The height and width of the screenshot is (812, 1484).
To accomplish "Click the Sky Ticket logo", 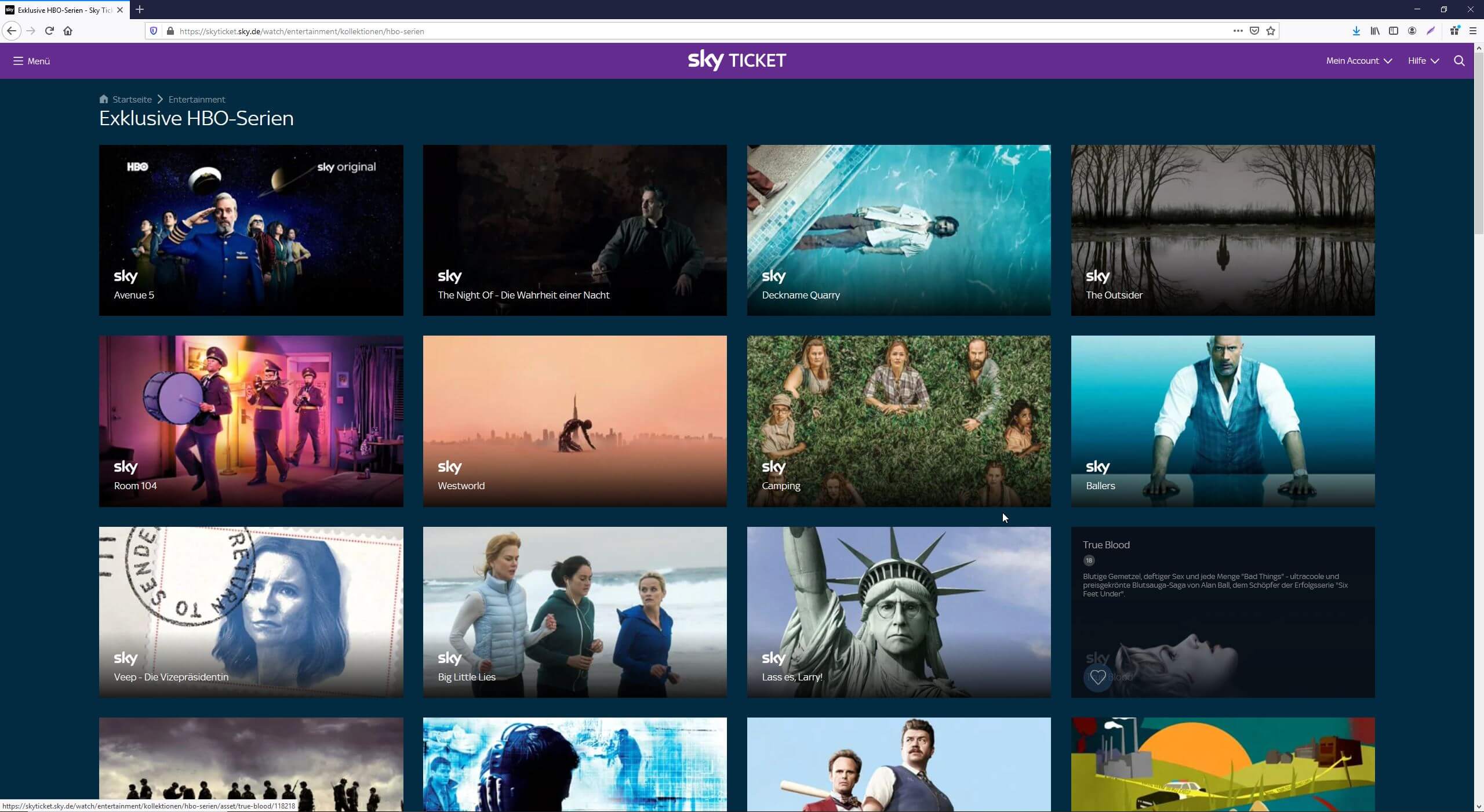I will pos(737,60).
